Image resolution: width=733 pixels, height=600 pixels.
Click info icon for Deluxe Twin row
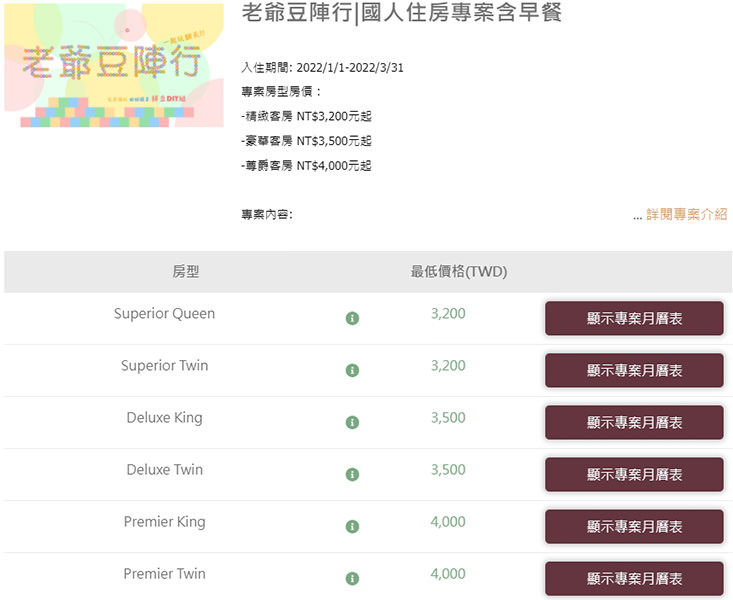[352, 474]
